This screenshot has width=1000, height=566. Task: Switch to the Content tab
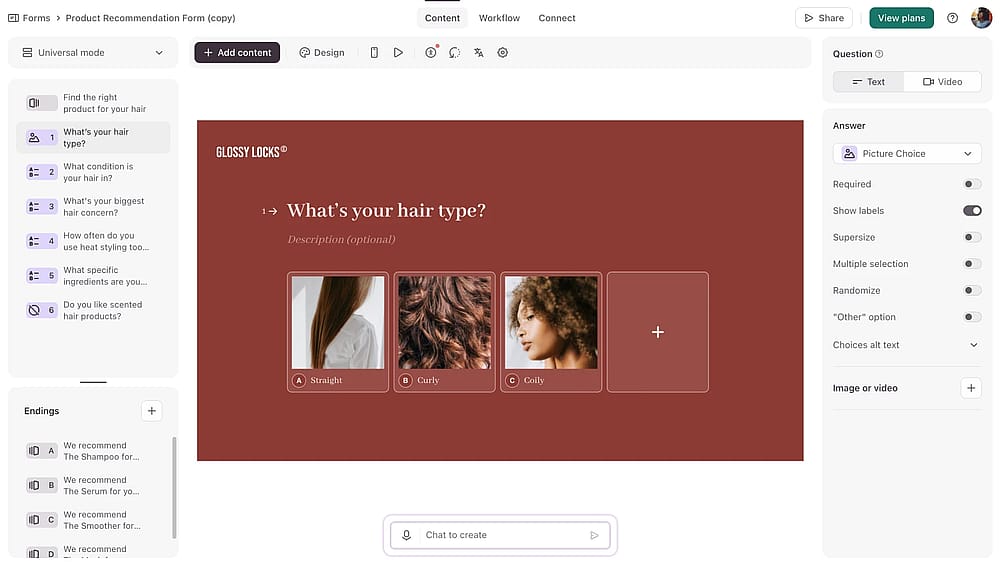point(442,18)
